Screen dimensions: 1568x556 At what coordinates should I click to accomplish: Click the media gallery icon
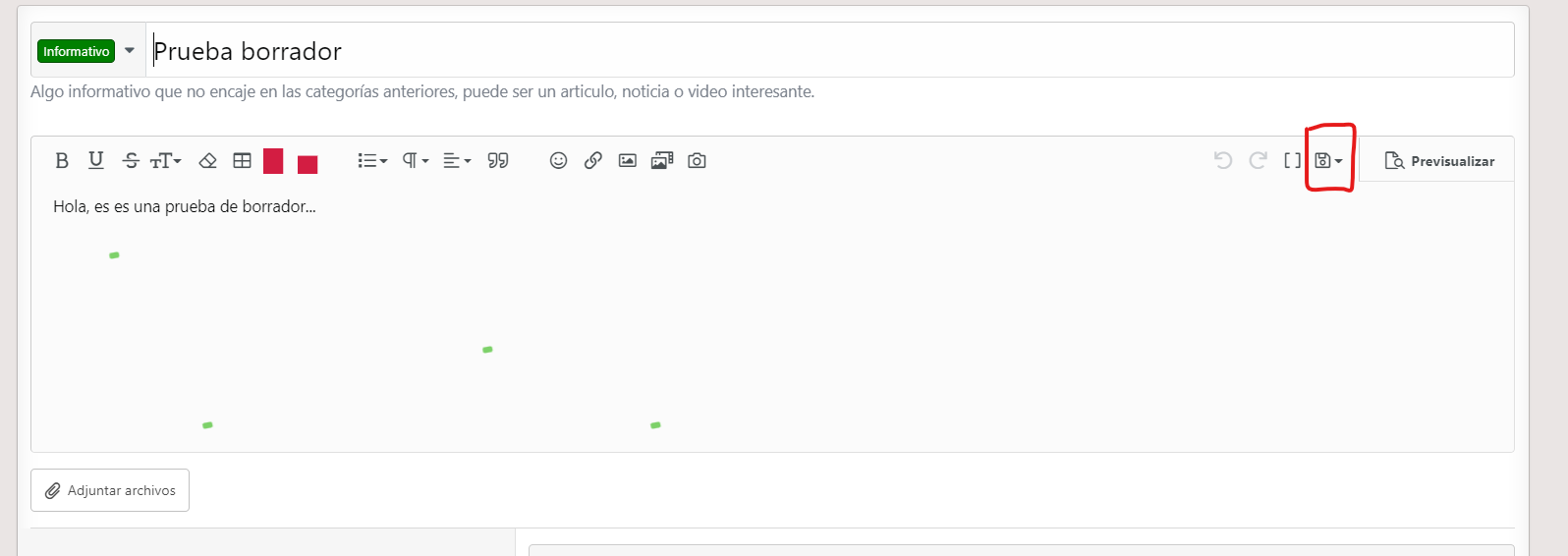(662, 161)
